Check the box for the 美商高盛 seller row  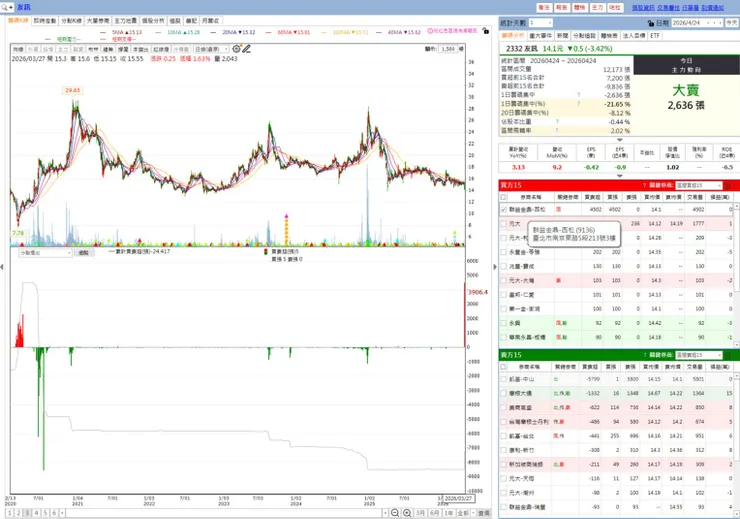[x=504, y=407]
